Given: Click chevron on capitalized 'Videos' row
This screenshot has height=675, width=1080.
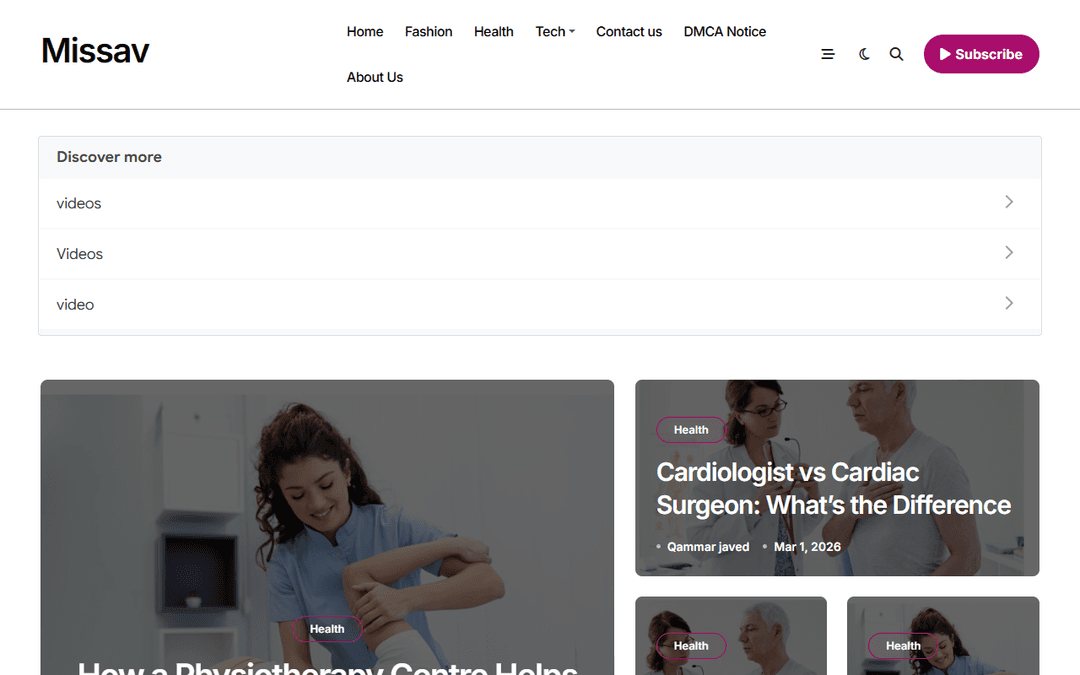Looking at the screenshot, I should (1008, 252).
